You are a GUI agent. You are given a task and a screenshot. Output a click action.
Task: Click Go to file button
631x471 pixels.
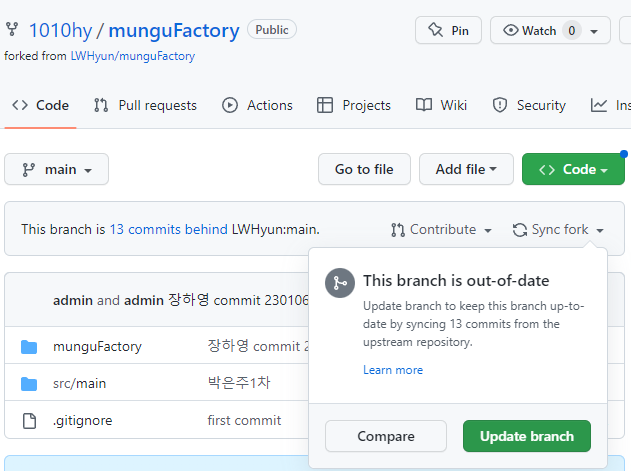click(364, 169)
